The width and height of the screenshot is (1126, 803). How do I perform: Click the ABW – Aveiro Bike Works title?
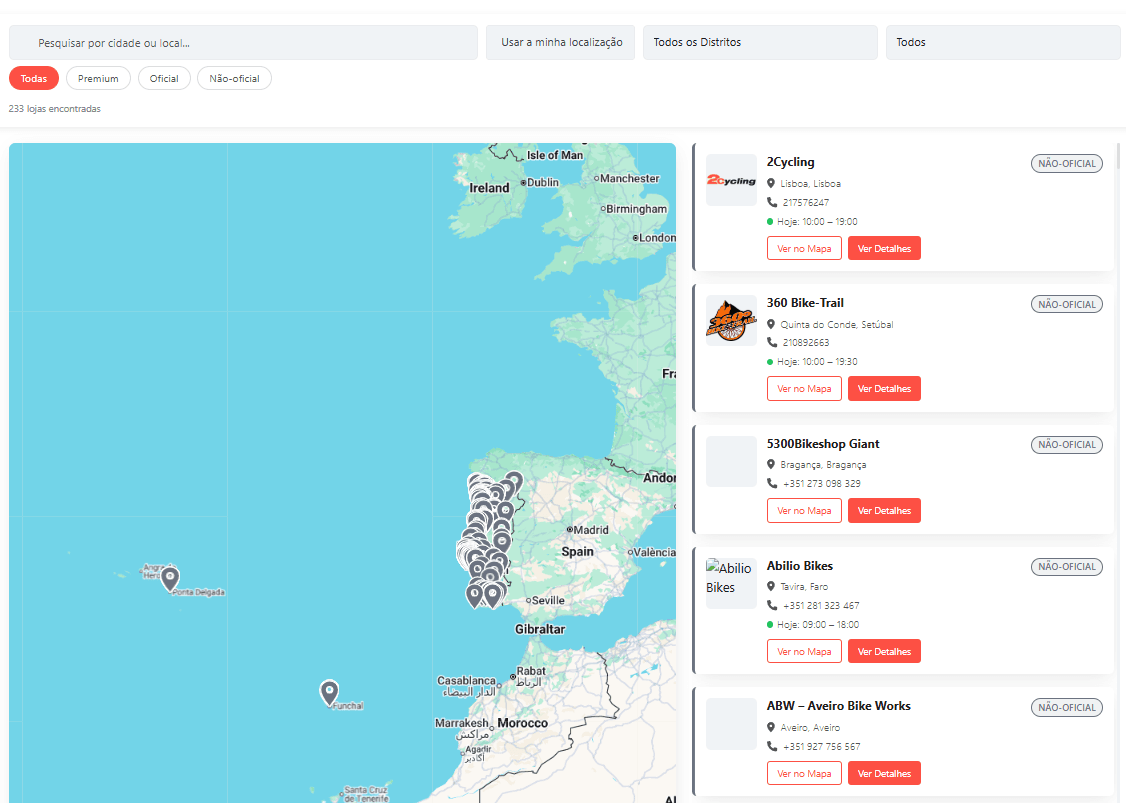point(839,706)
